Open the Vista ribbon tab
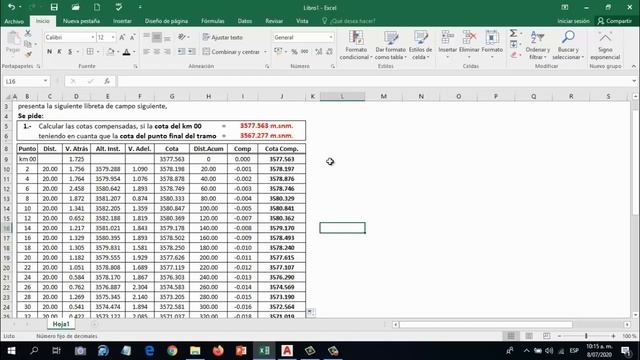The height and width of the screenshot is (360, 640). [302, 21]
